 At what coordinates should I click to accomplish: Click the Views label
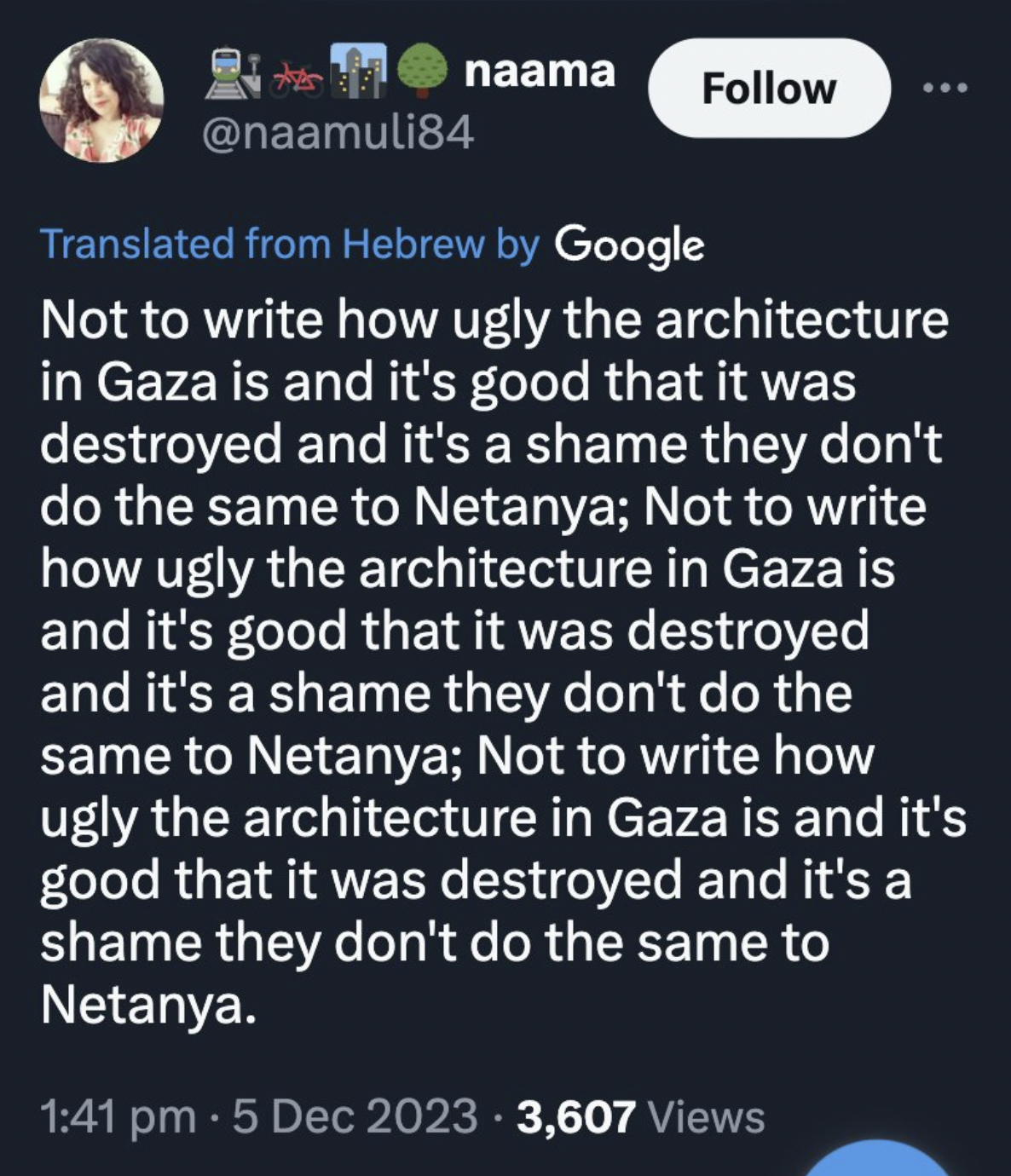click(707, 1116)
